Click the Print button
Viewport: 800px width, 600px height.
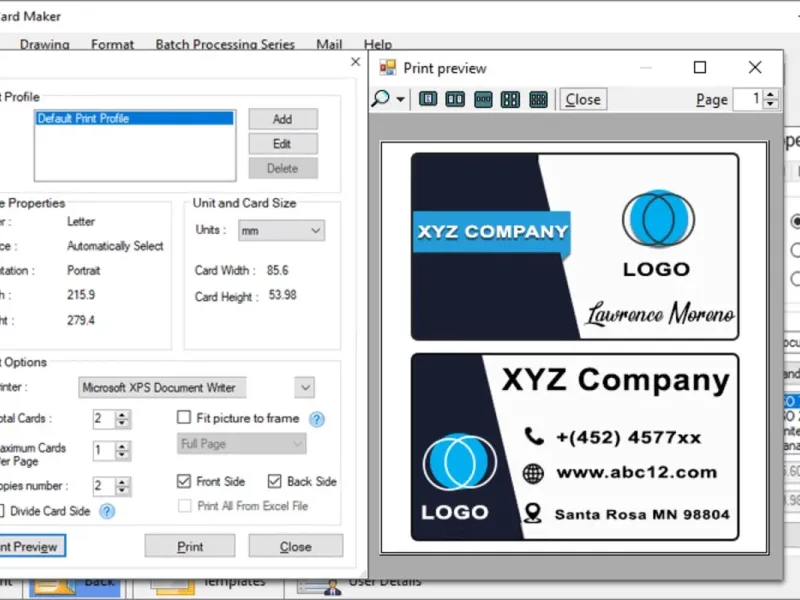point(190,546)
